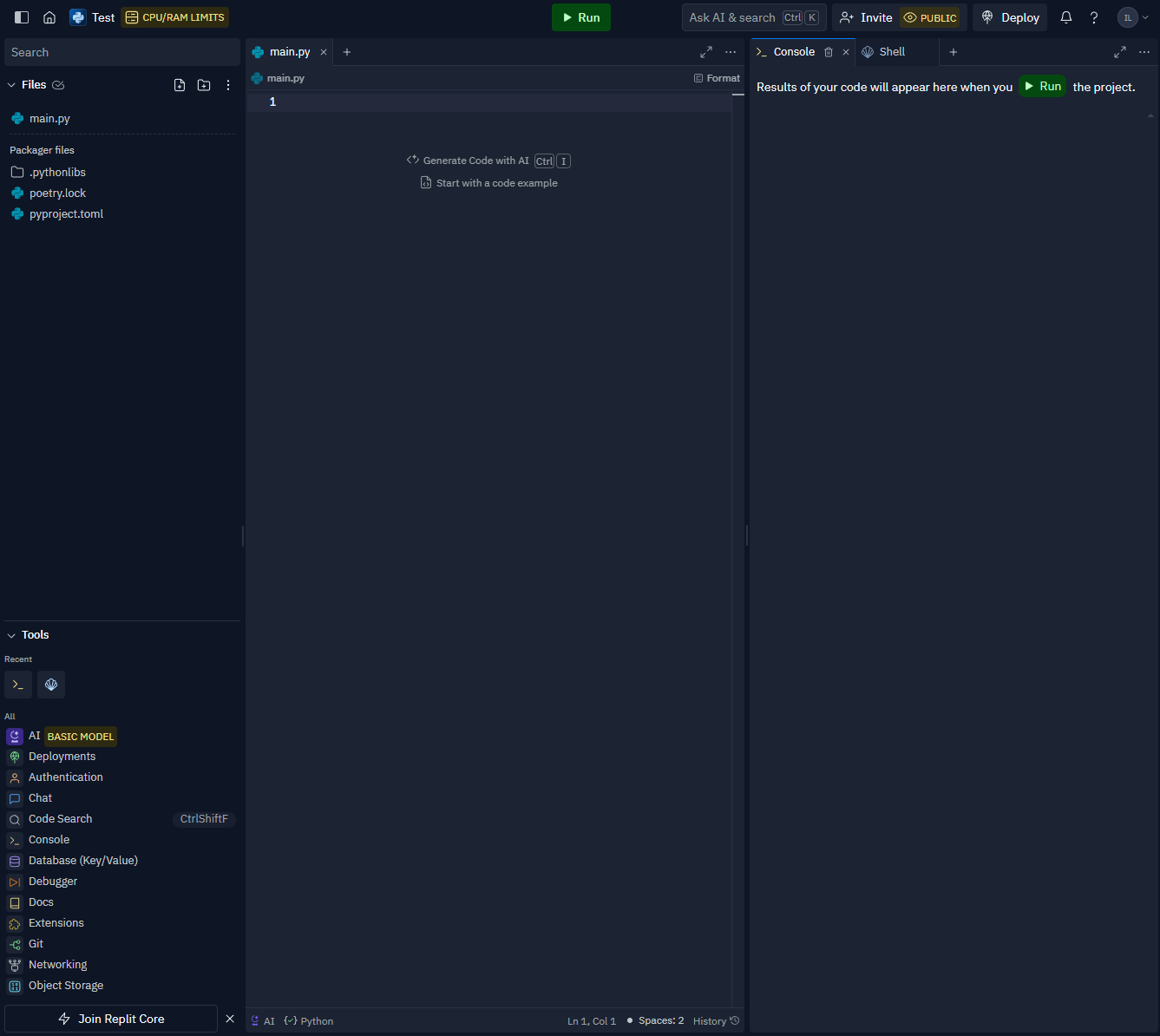
Task: Click Ln 1, Col 1 position indicator
Action: pyautogui.click(x=592, y=1021)
